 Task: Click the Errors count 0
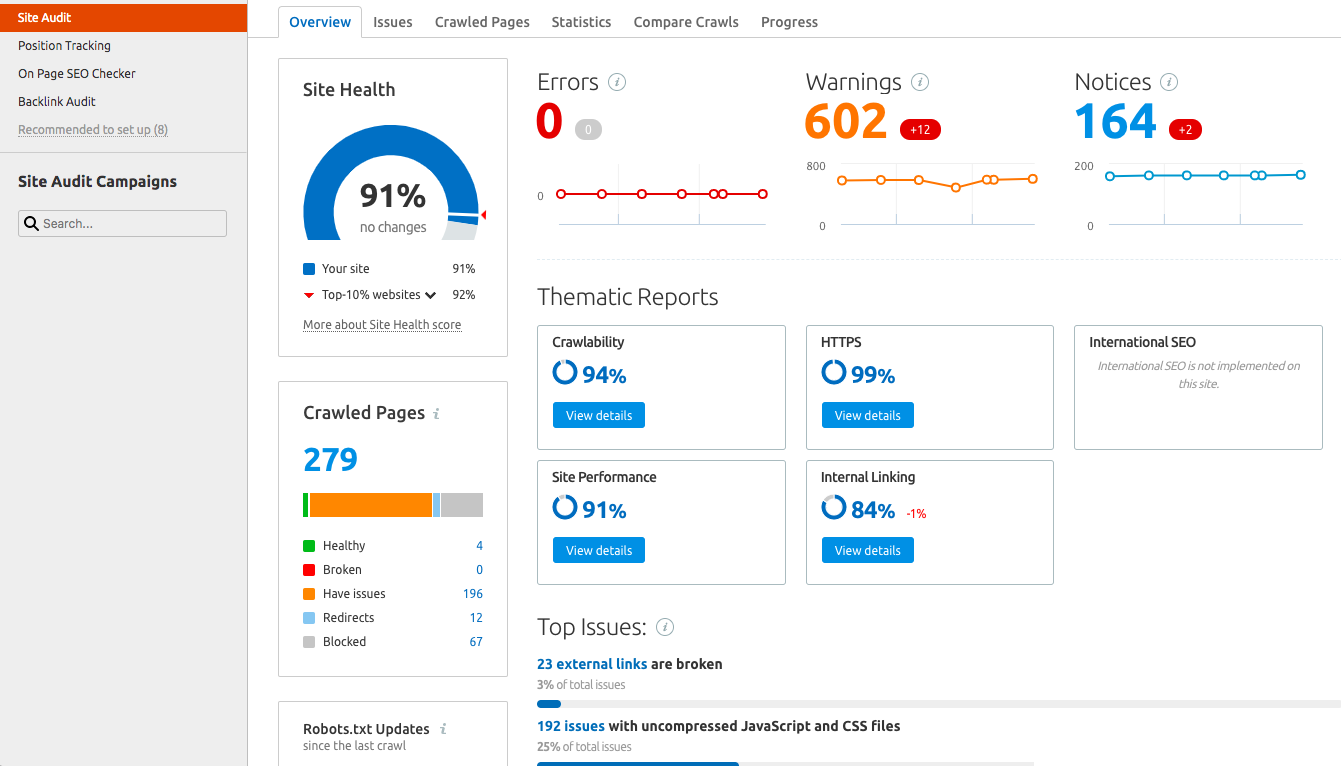[550, 123]
